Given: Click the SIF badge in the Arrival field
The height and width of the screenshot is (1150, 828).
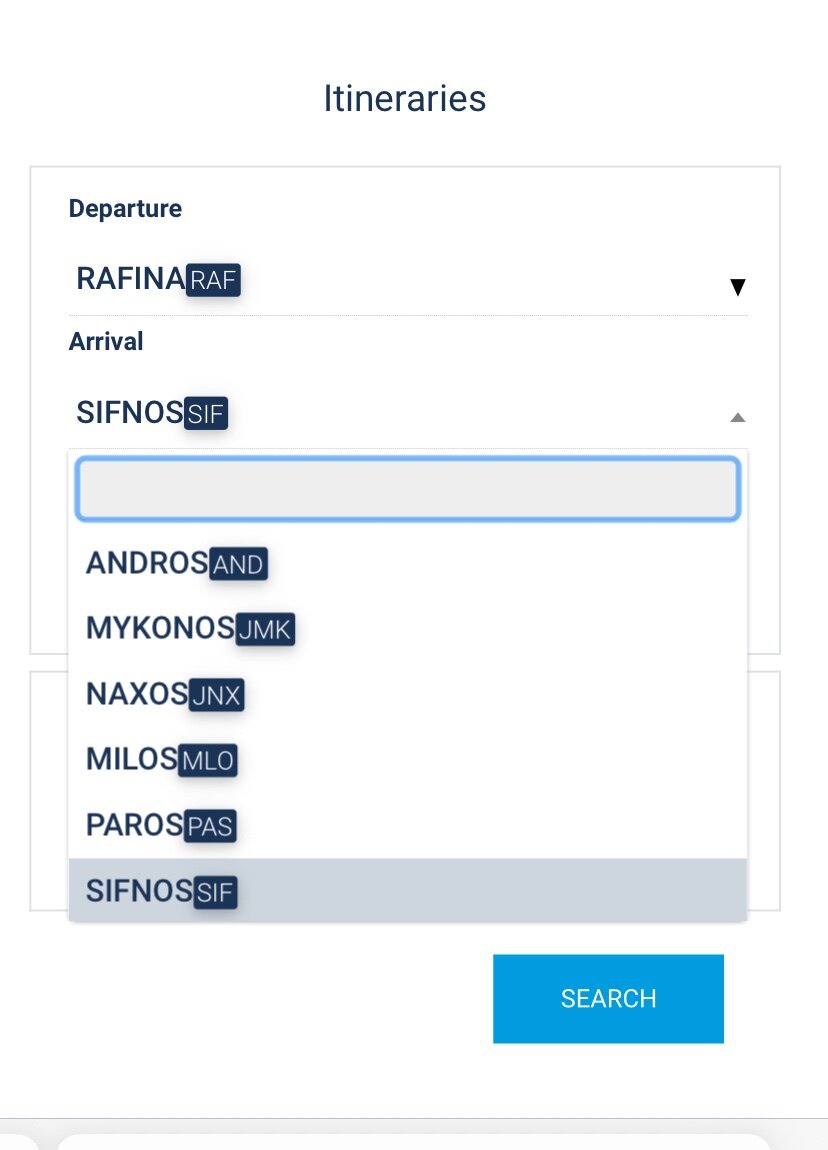Looking at the screenshot, I should 206,414.
